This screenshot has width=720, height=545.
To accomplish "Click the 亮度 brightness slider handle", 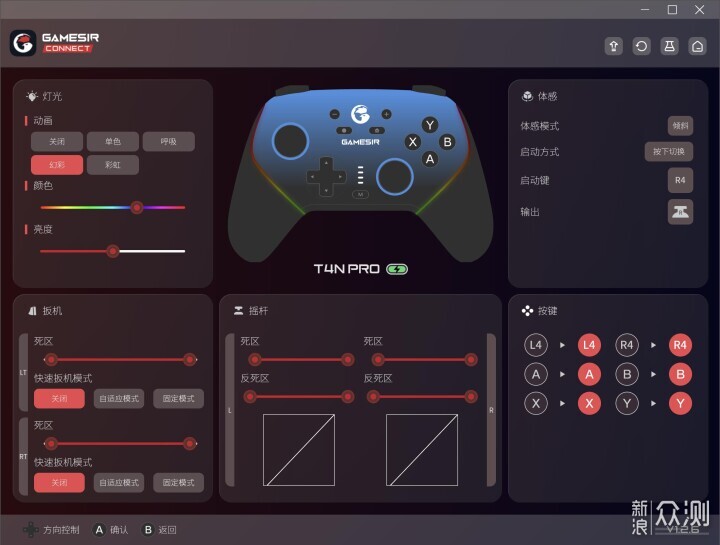I will click(x=112, y=251).
